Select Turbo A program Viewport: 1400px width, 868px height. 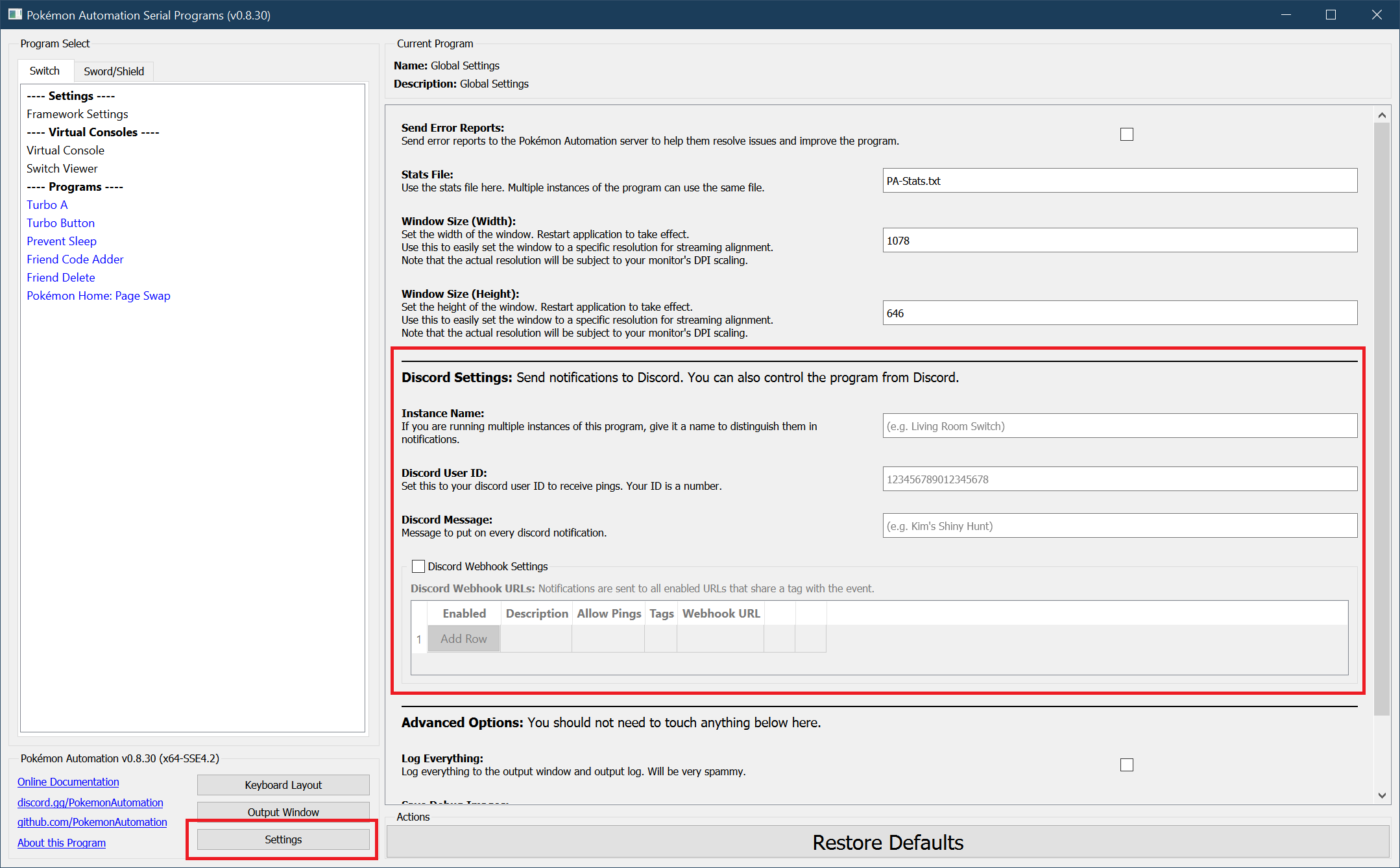(x=47, y=204)
